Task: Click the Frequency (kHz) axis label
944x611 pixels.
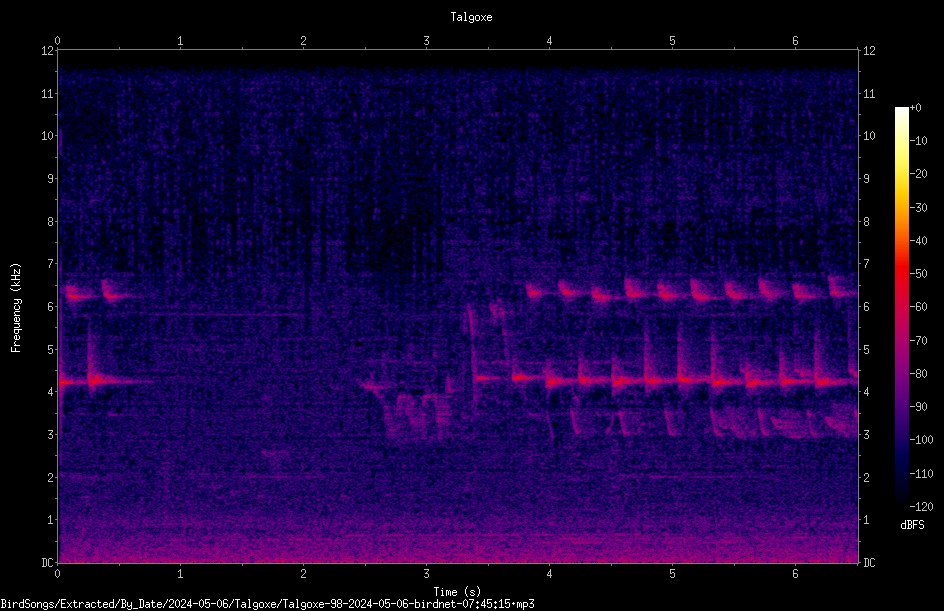Action: pos(16,308)
